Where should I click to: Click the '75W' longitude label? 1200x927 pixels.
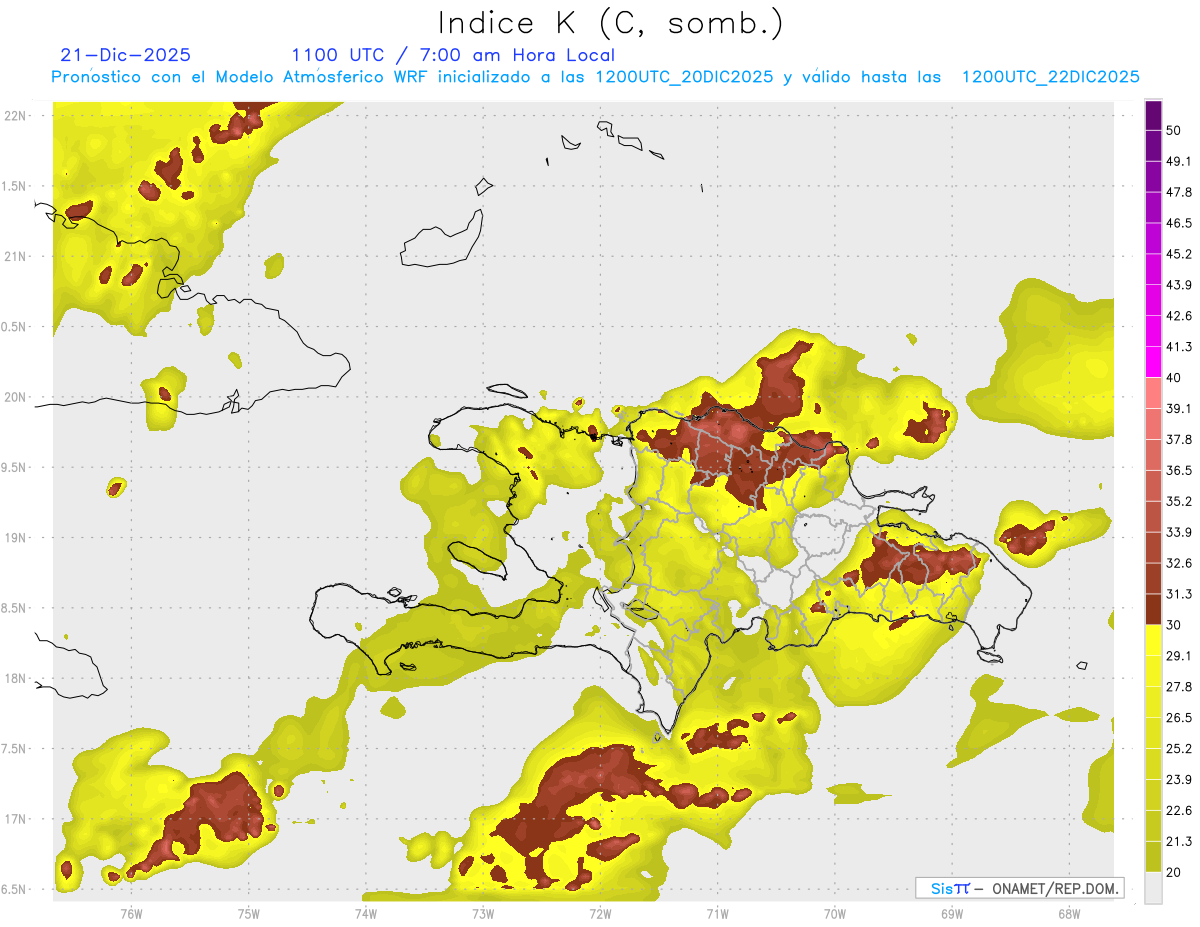pos(249,913)
